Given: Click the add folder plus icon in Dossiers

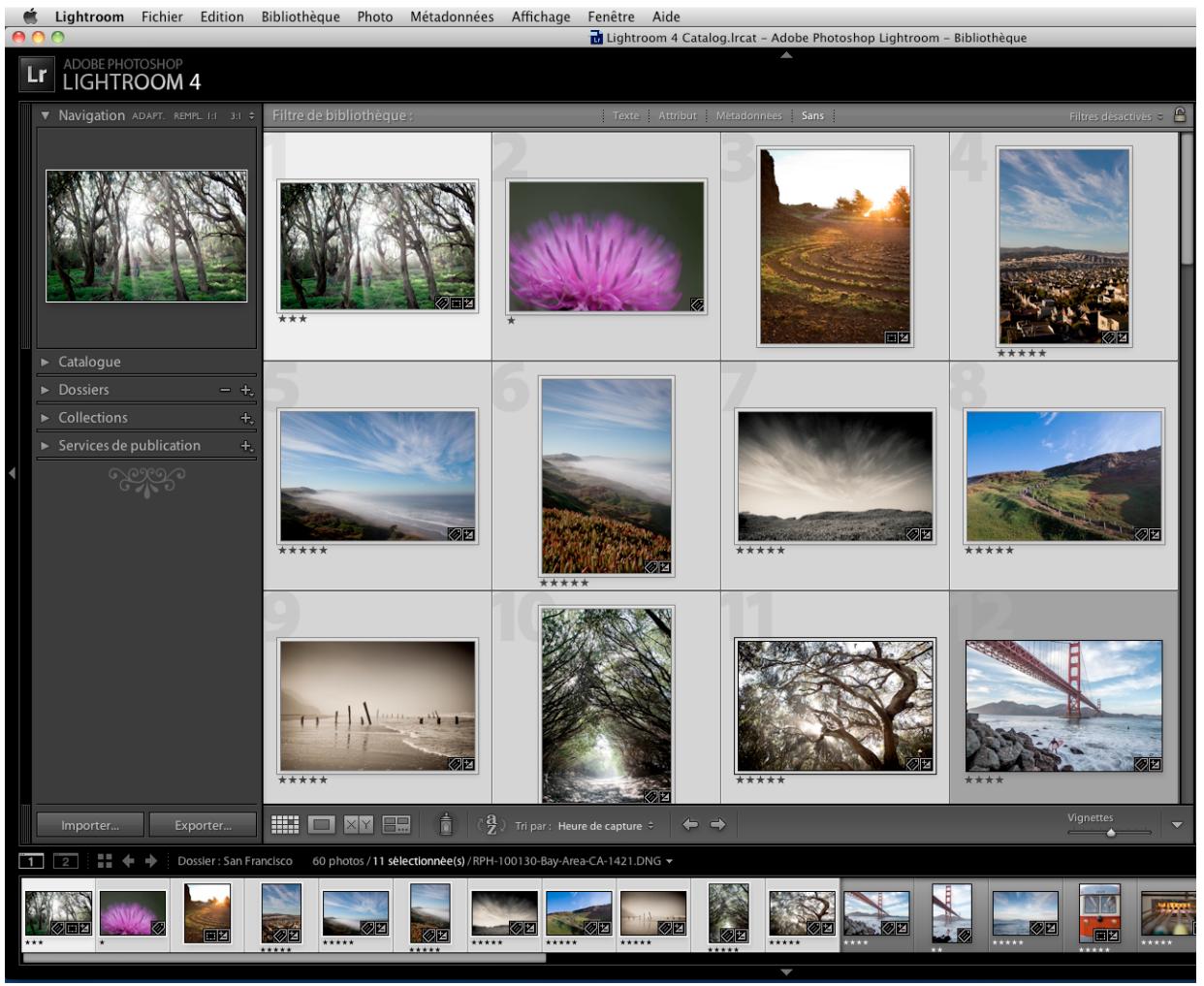Looking at the screenshot, I should 247,390.
